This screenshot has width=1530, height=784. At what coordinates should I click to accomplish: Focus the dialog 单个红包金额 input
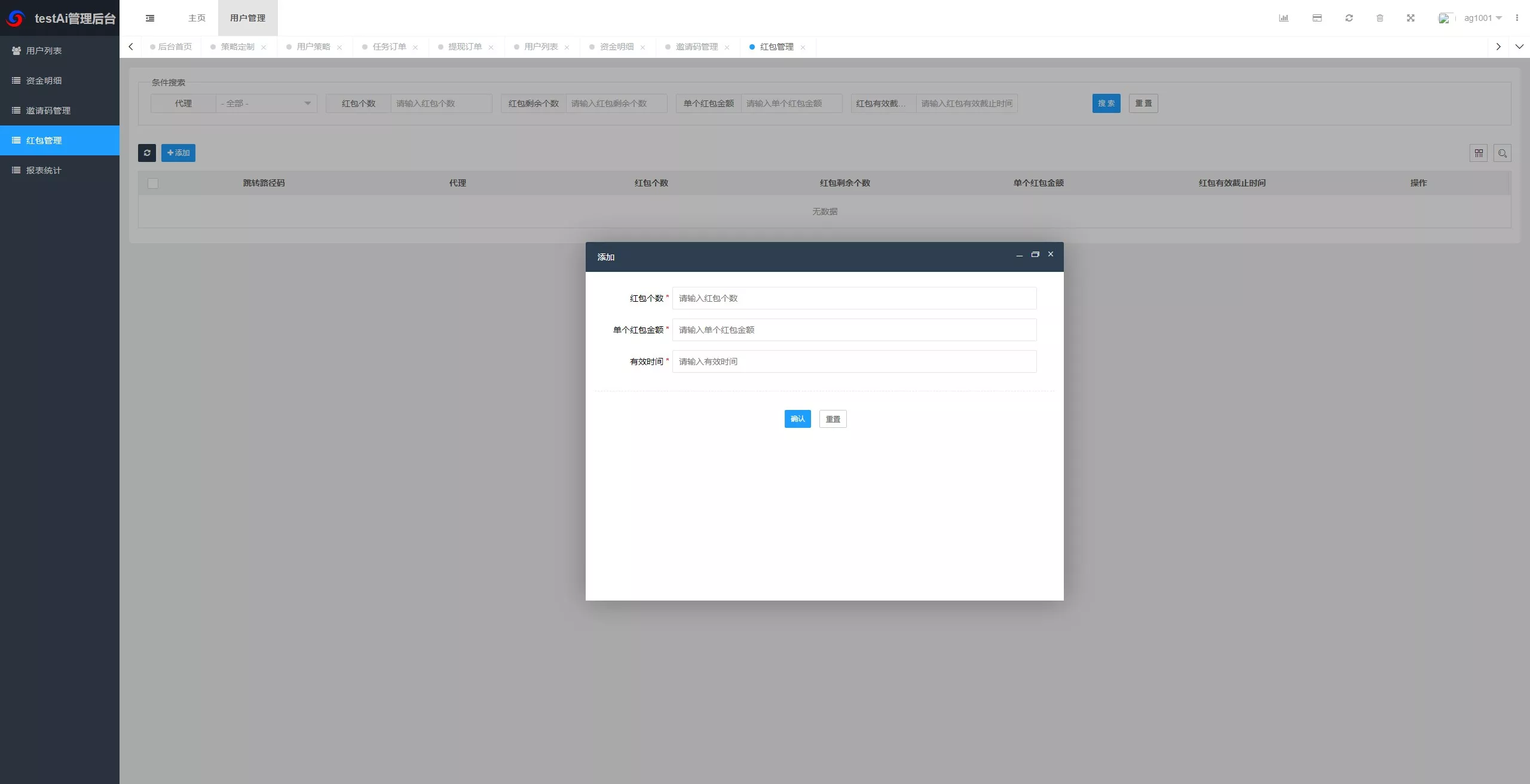854,330
